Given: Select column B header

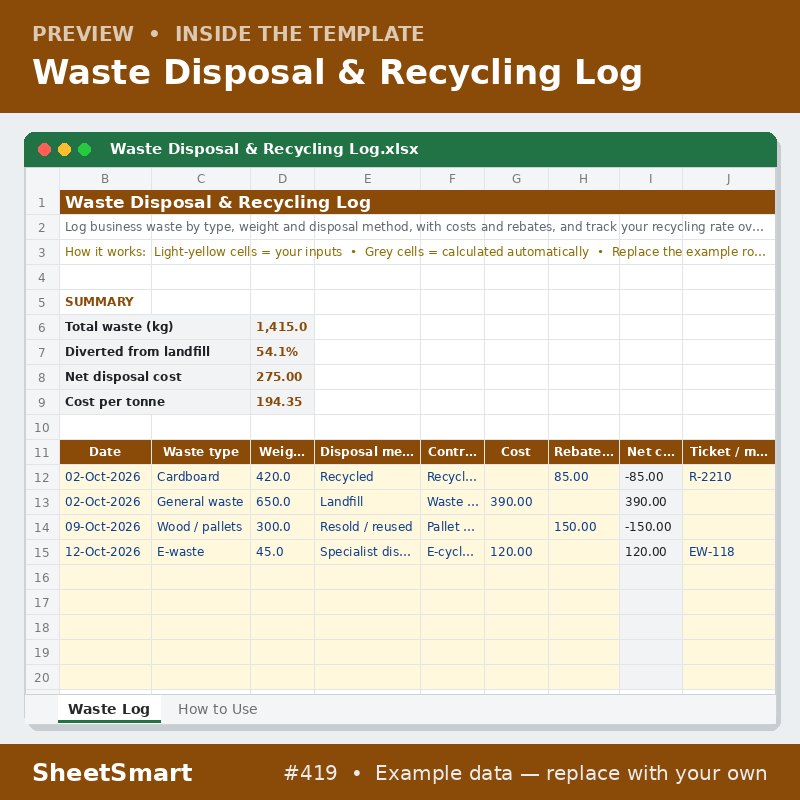Looking at the screenshot, I should coord(105,179).
